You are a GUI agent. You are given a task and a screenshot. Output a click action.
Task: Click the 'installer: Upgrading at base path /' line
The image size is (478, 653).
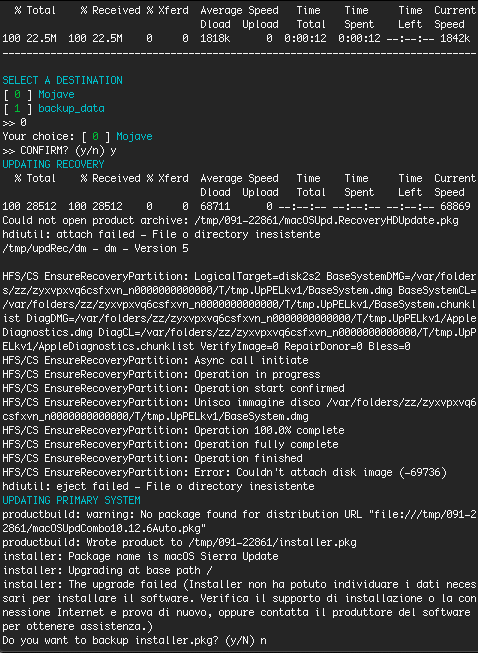pos(107,570)
